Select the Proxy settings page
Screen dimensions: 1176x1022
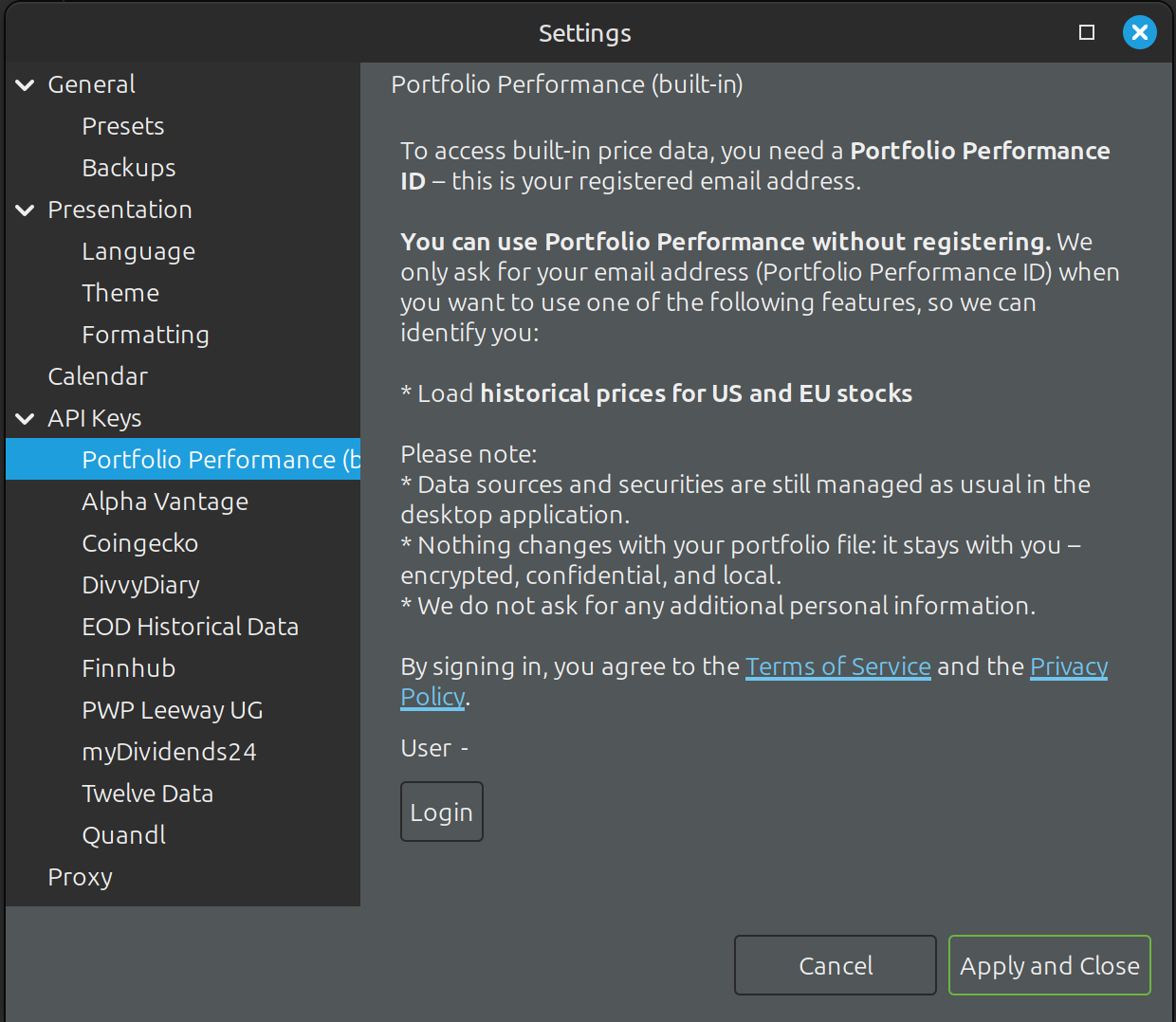point(81,877)
